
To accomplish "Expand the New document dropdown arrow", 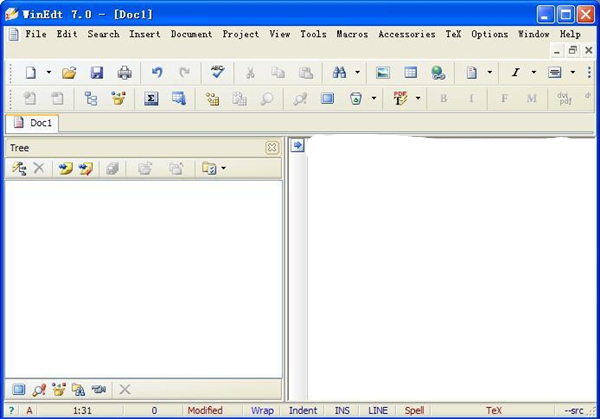I will 48,73.
